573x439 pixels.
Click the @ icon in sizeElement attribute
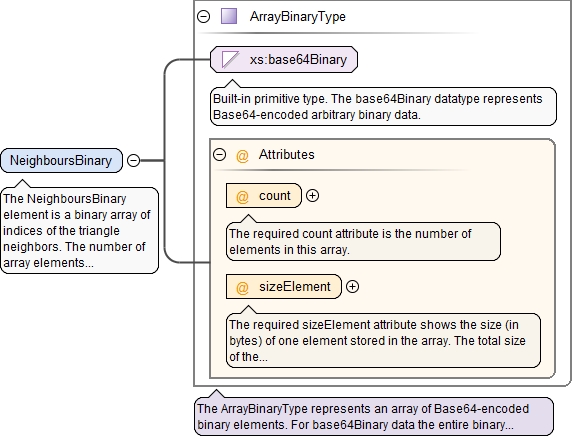tap(242, 287)
